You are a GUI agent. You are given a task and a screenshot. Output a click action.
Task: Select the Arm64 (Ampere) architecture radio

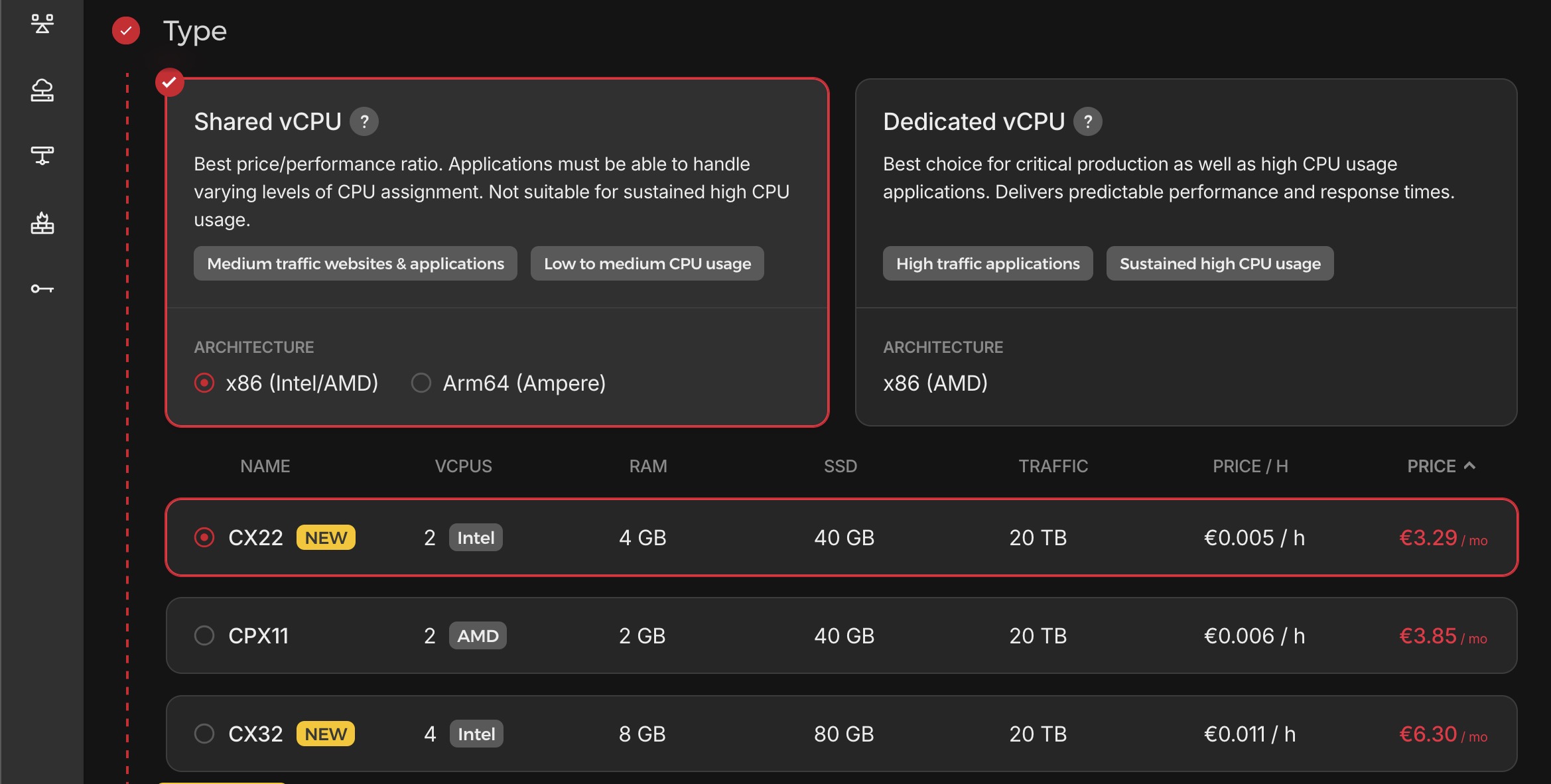(x=421, y=383)
